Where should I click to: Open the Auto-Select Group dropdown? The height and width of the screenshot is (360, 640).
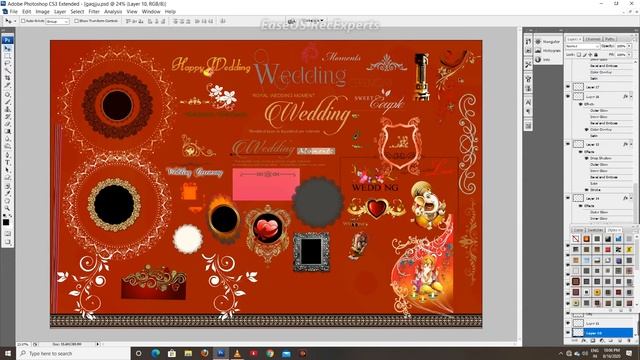(57, 21)
